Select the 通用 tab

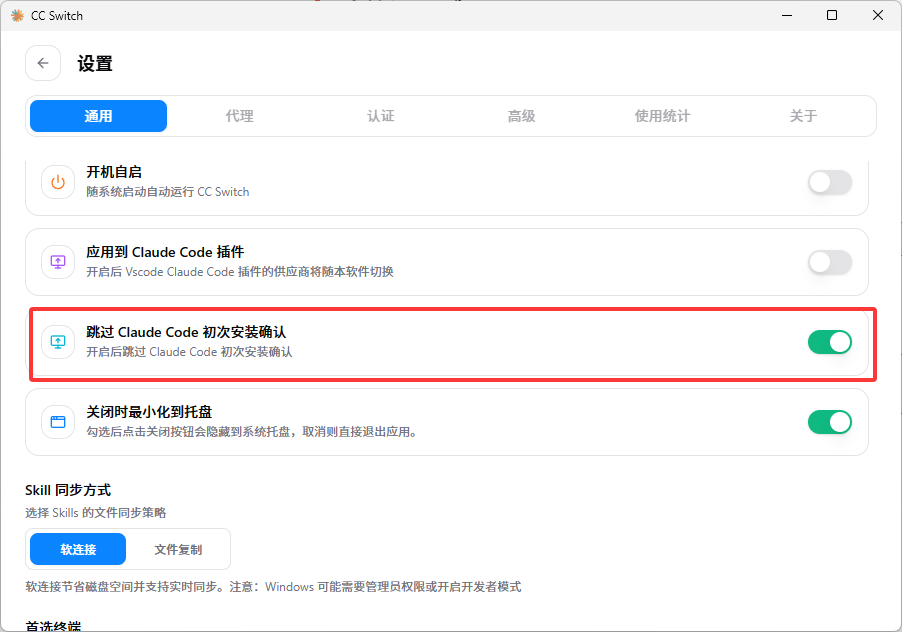pyautogui.click(x=98, y=116)
